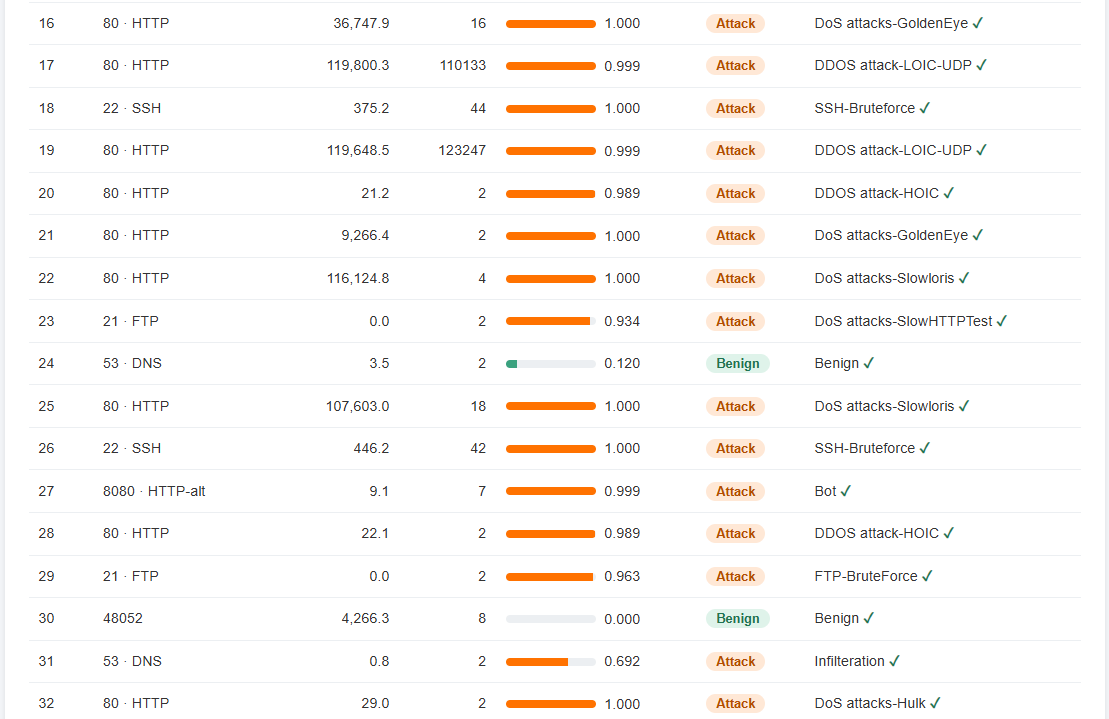Select the value '36,747.9' in row 16

(361, 23)
